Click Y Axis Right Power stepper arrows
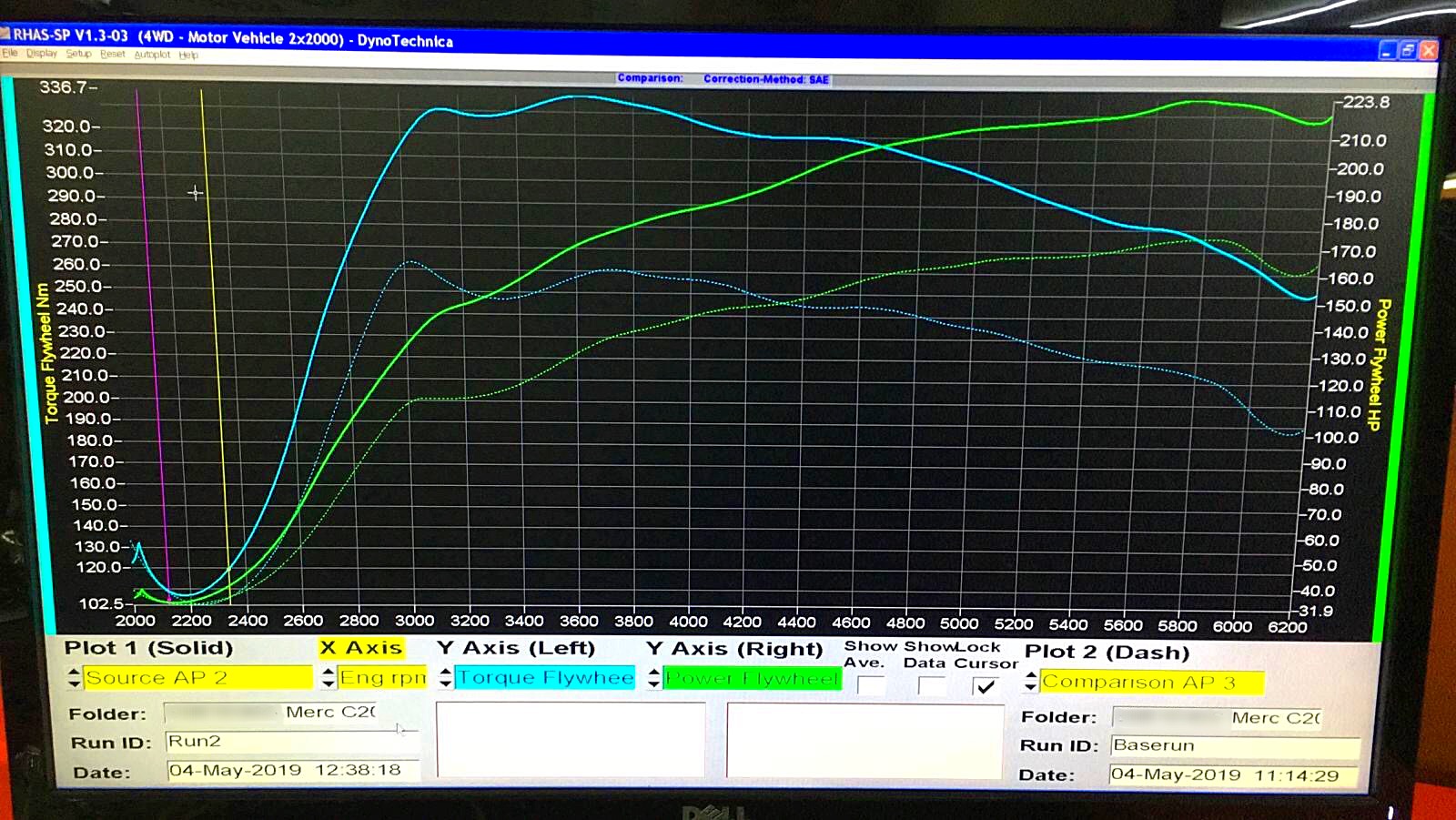 pyautogui.click(x=653, y=679)
